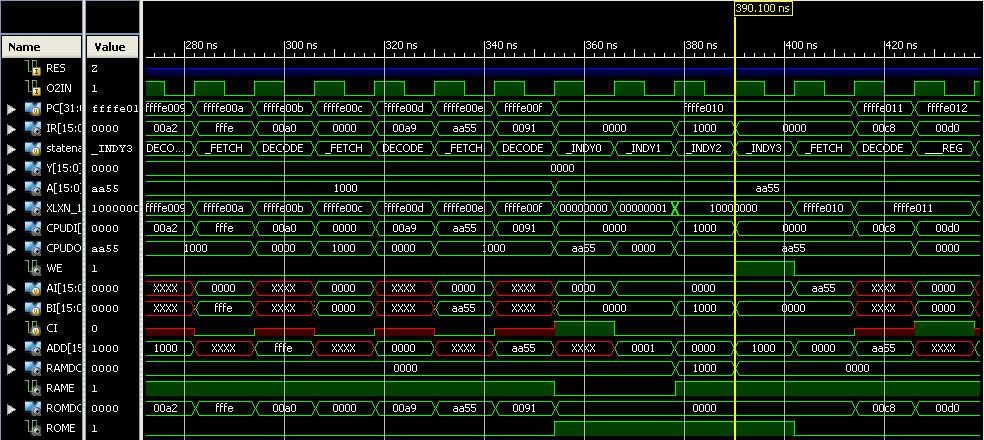Click the 390.100 ns cursor time label
The image size is (984, 440).
[762, 8]
